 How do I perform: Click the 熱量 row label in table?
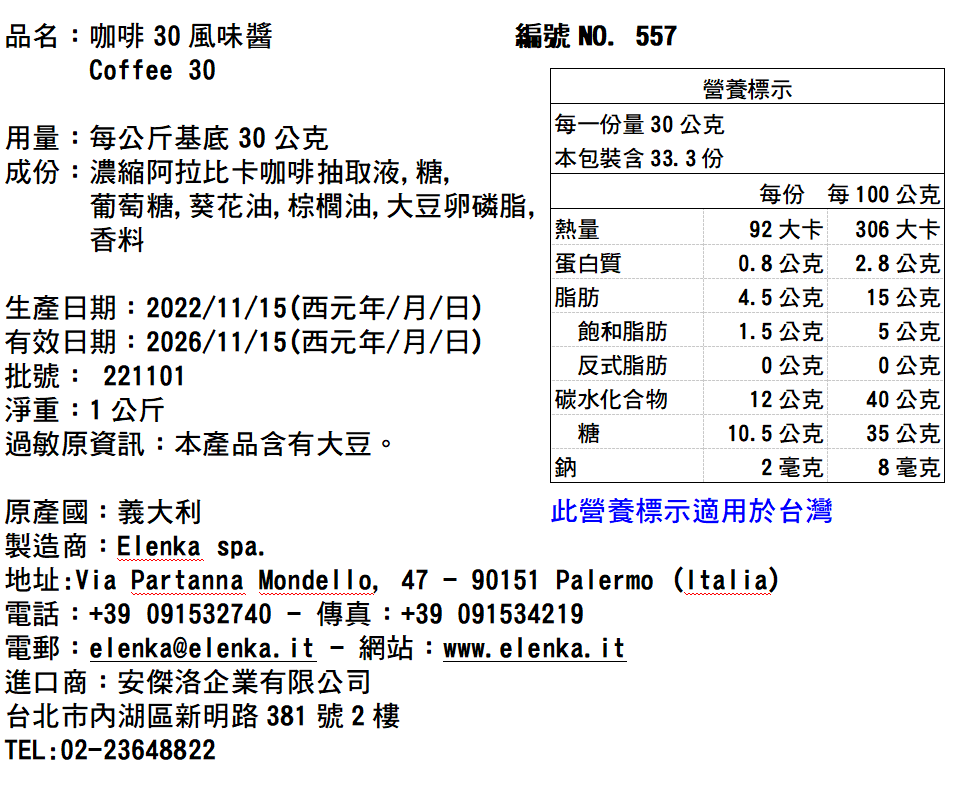click(577, 230)
